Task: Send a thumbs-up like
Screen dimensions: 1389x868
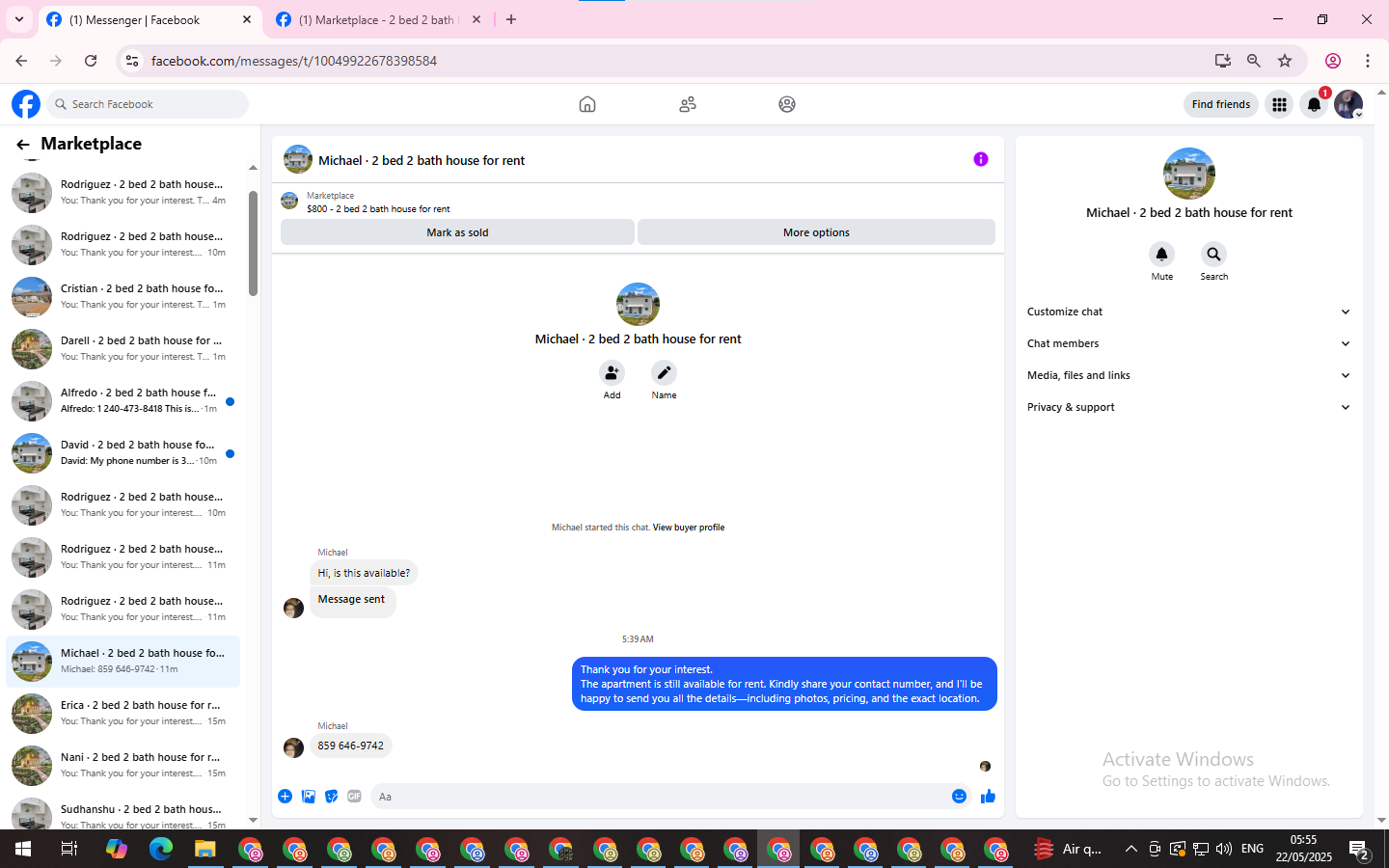Action: pyautogui.click(x=988, y=796)
